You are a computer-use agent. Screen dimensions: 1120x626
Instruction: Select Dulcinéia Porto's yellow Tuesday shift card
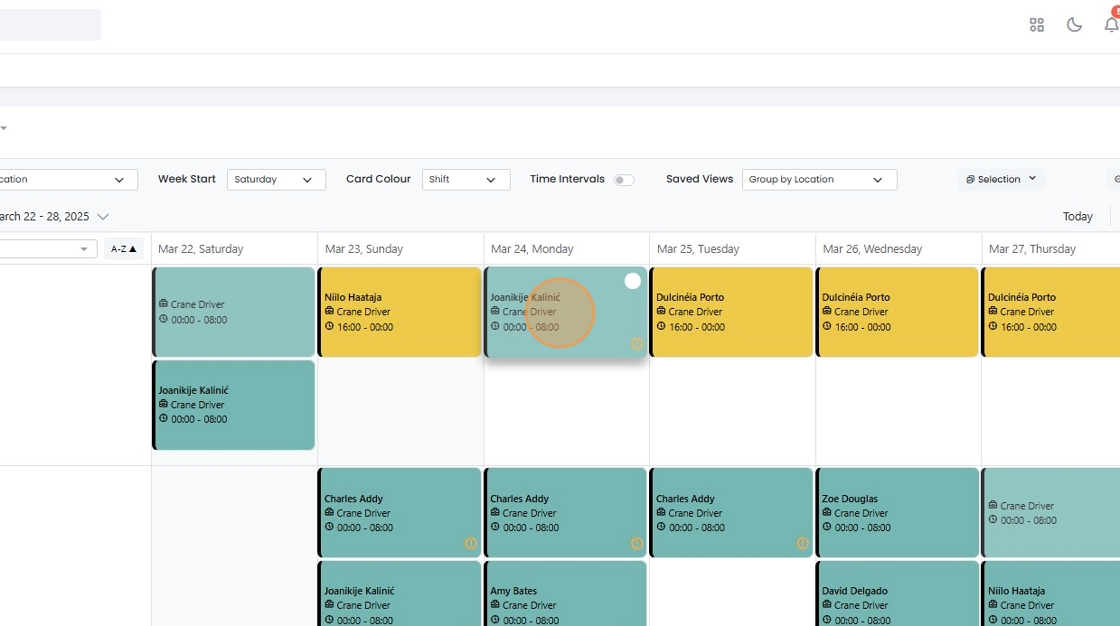pyautogui.click(x=731, y=311)
